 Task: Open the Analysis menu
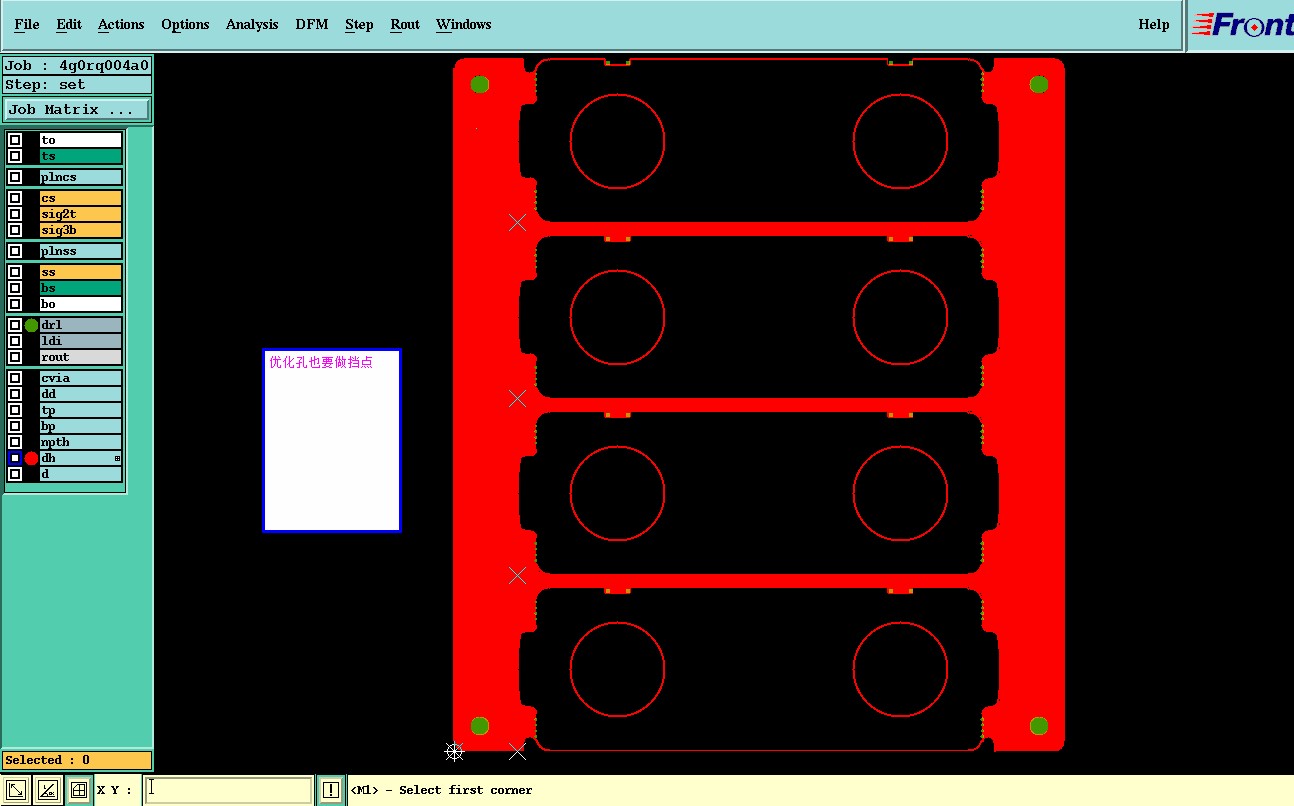(252, 24)
